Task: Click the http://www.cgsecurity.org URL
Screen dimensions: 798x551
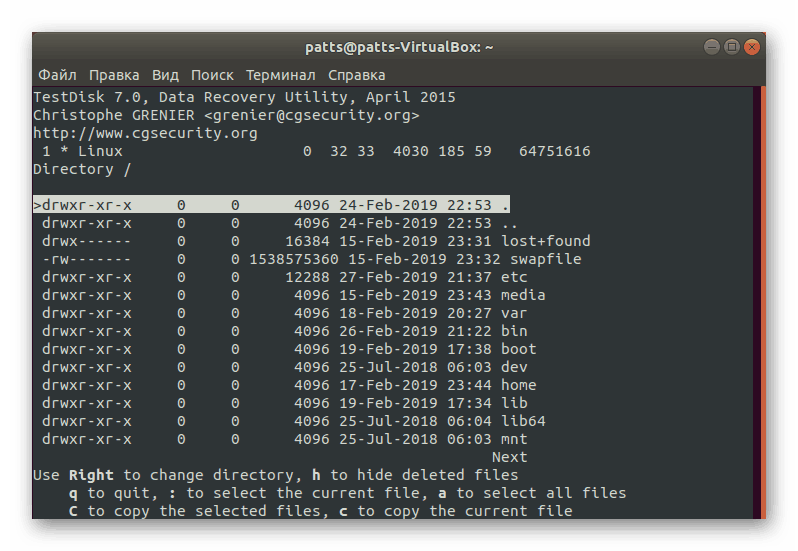Action: pyautogui.click(x=146, y=133)
